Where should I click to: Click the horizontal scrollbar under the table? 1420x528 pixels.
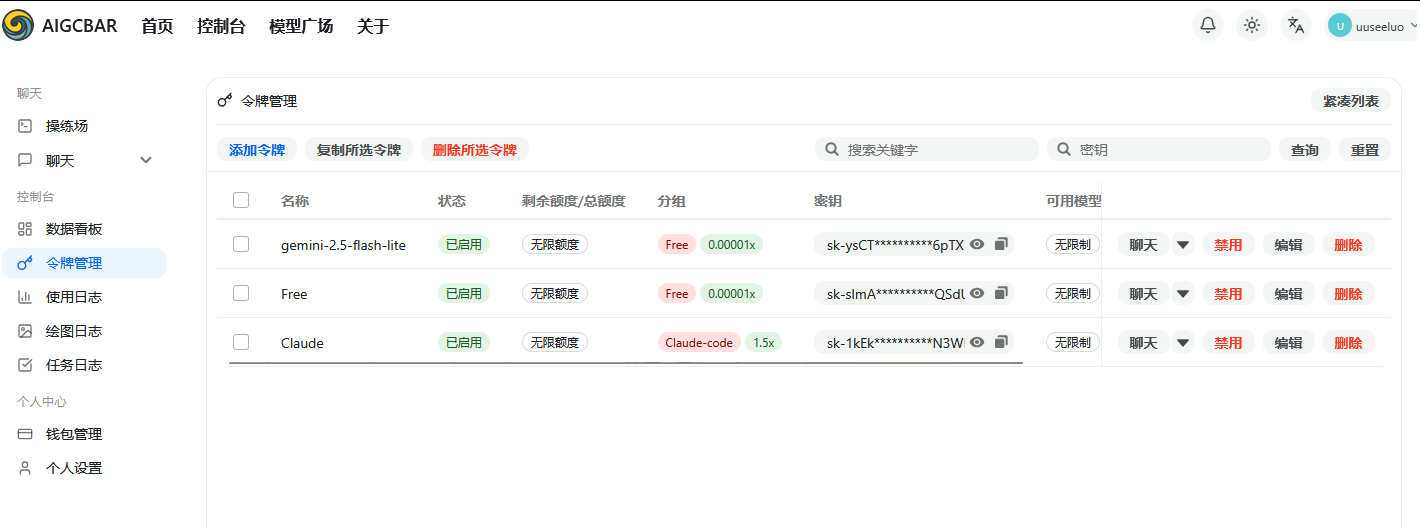[625, 363]
